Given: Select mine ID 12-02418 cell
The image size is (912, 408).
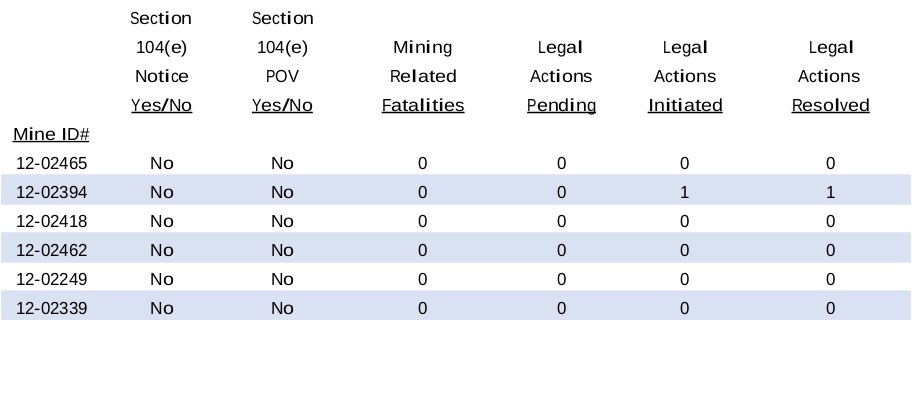Looking at the screenshot, I should (x=52, y=221).
